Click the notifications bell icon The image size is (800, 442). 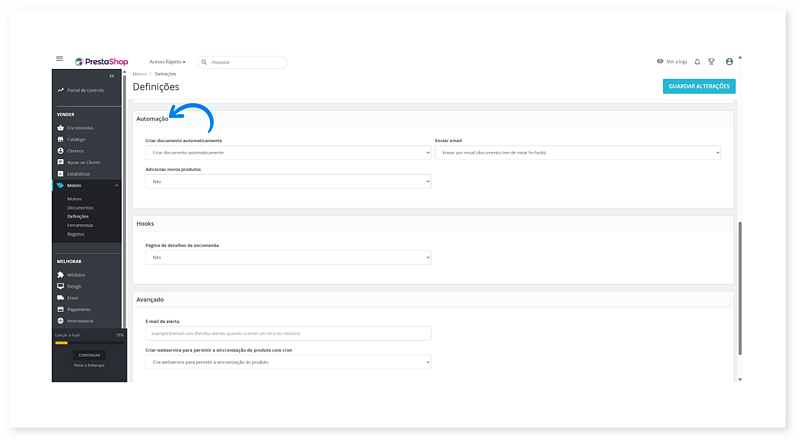tap(697, 61)
